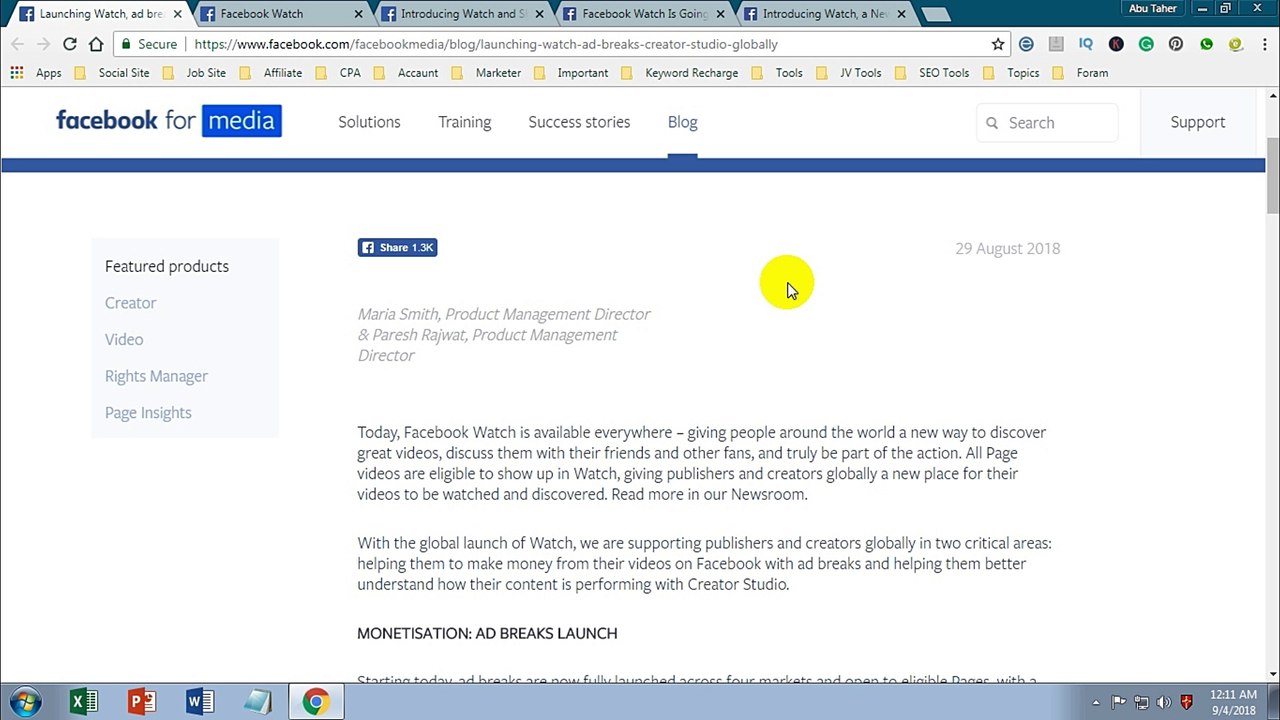Click the page vertical scrollbar thumb
The width and height of the screenshot is (1280, 720).
coord(1272,175)
